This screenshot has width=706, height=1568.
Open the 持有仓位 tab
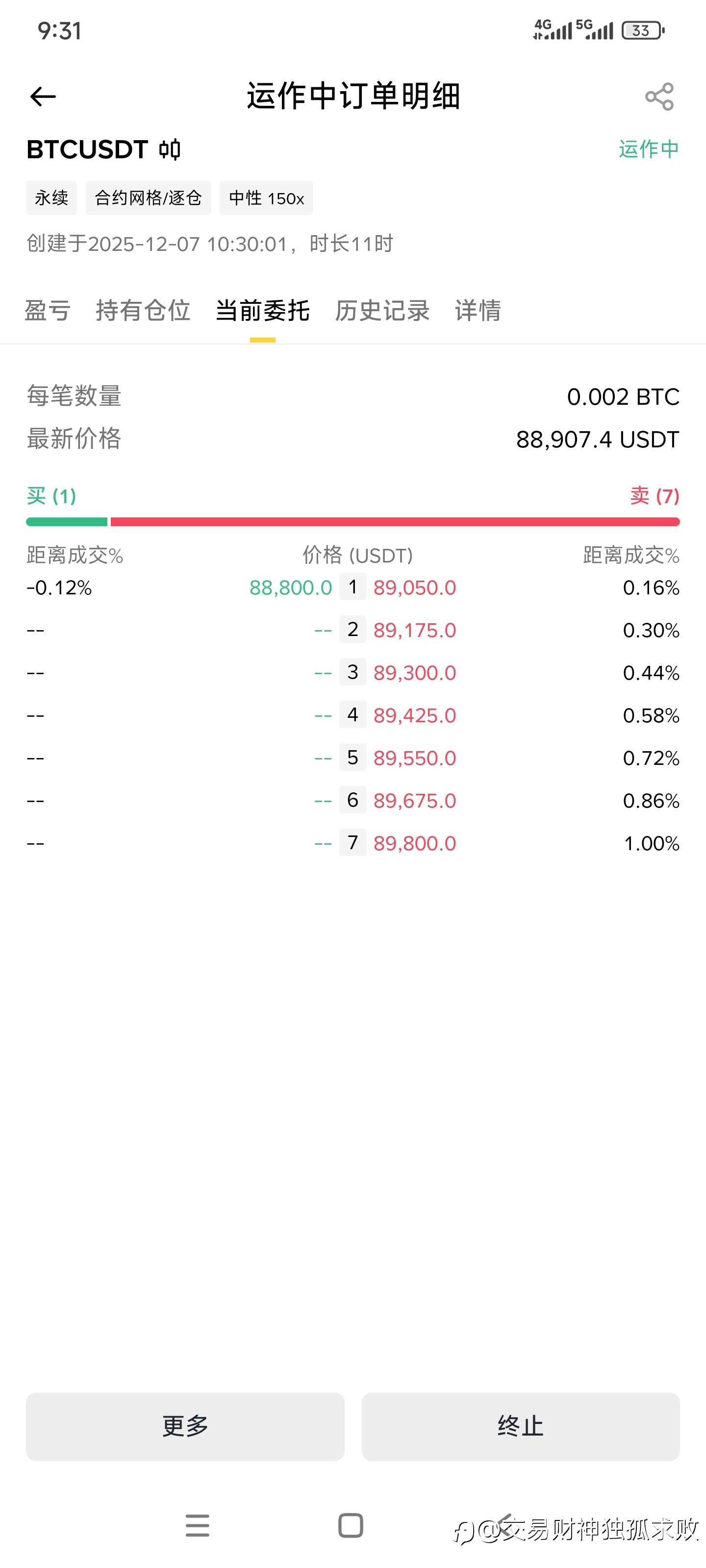143,311
